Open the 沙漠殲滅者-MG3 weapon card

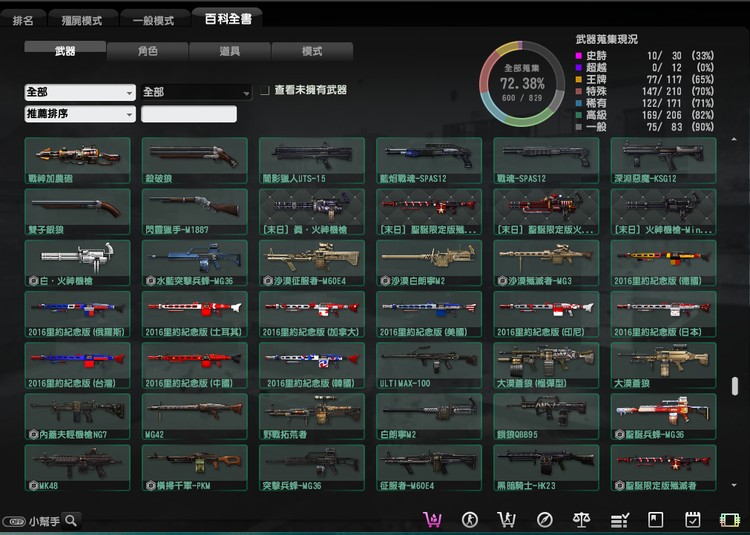point(546,263)
